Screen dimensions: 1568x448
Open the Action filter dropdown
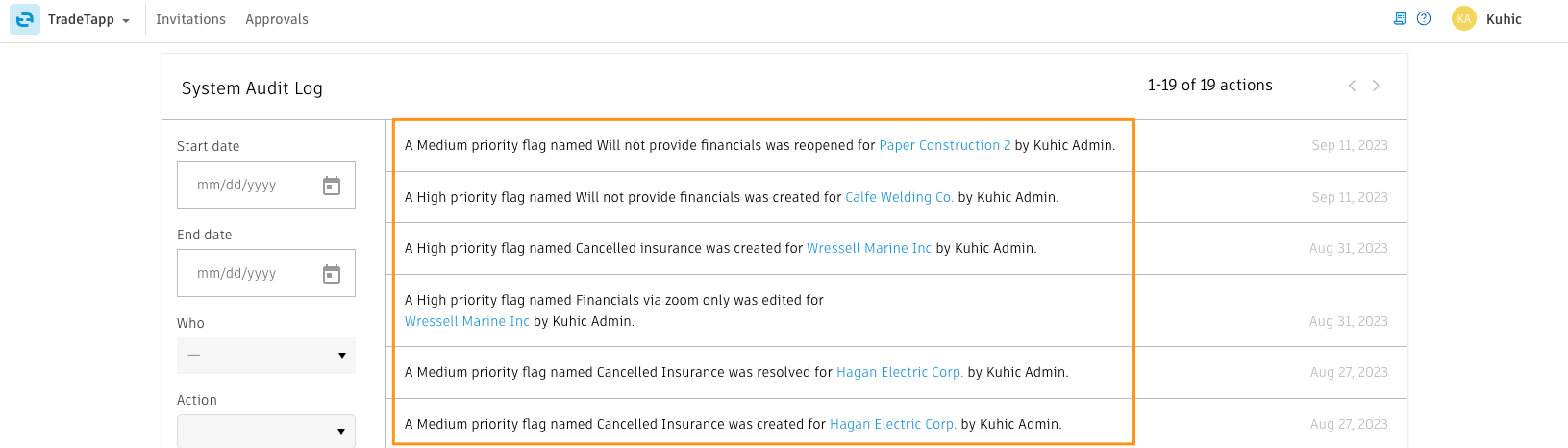(x=266, y=431)
